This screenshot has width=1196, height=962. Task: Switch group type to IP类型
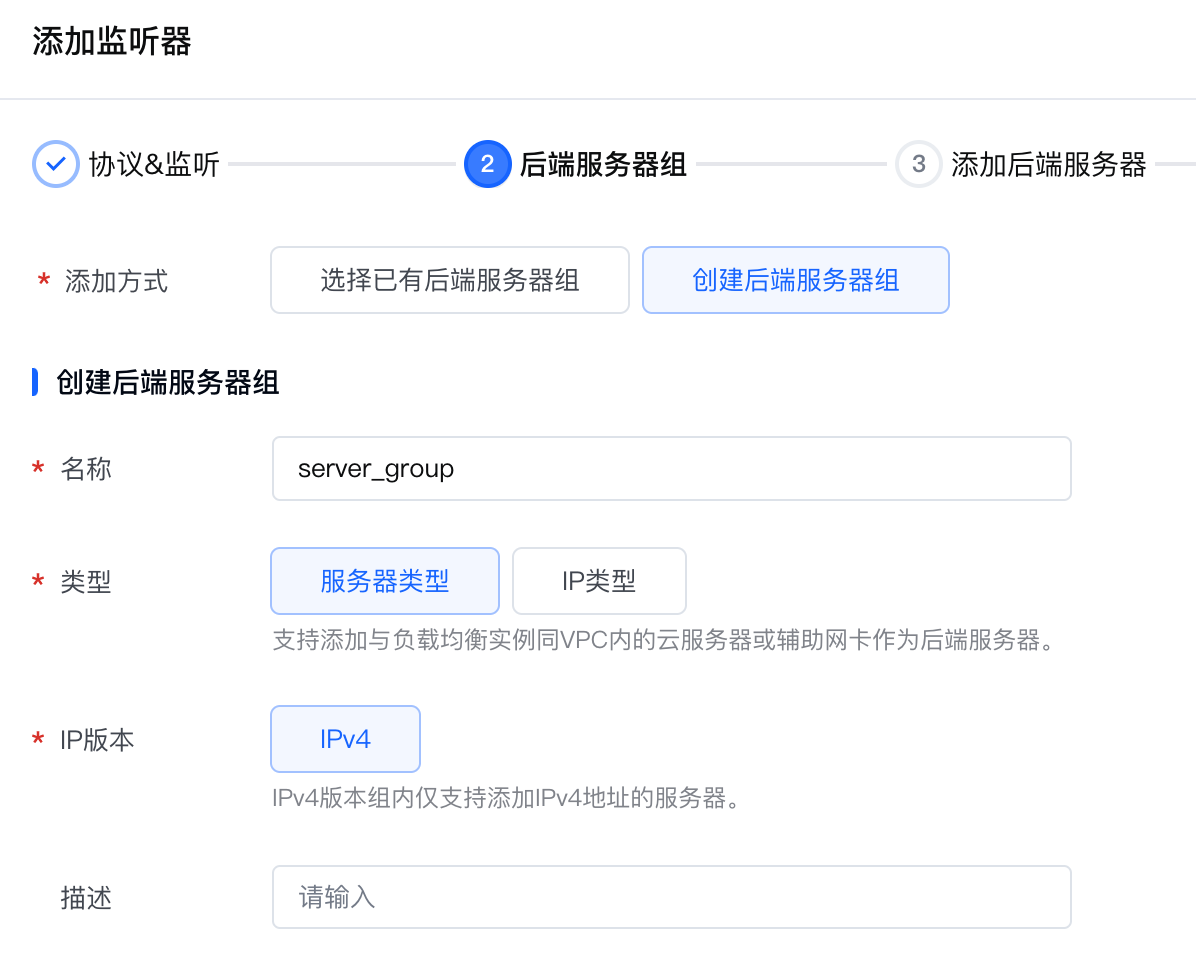599,581
